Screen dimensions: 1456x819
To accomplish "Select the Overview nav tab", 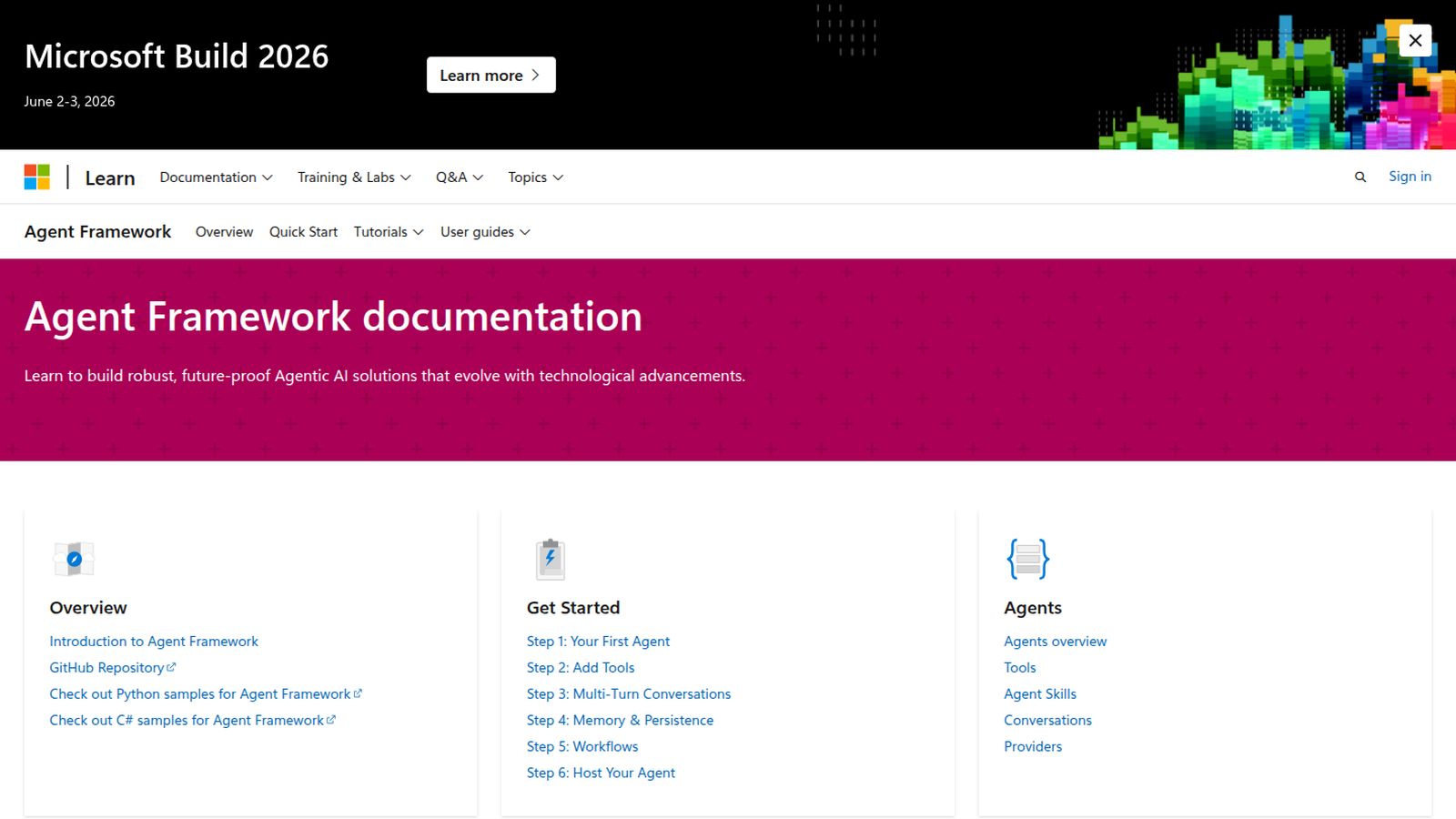I will 224,232.
